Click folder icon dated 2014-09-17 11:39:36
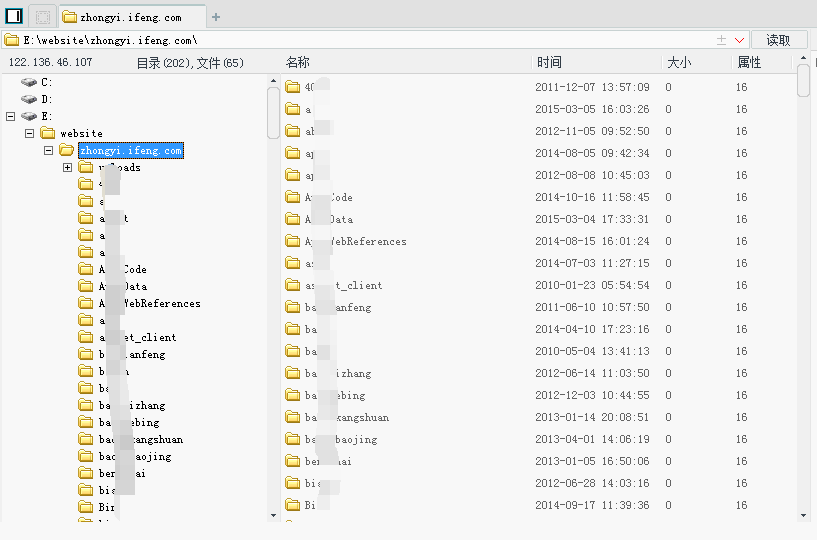The image size is (817, 540). tap(293, 505)
